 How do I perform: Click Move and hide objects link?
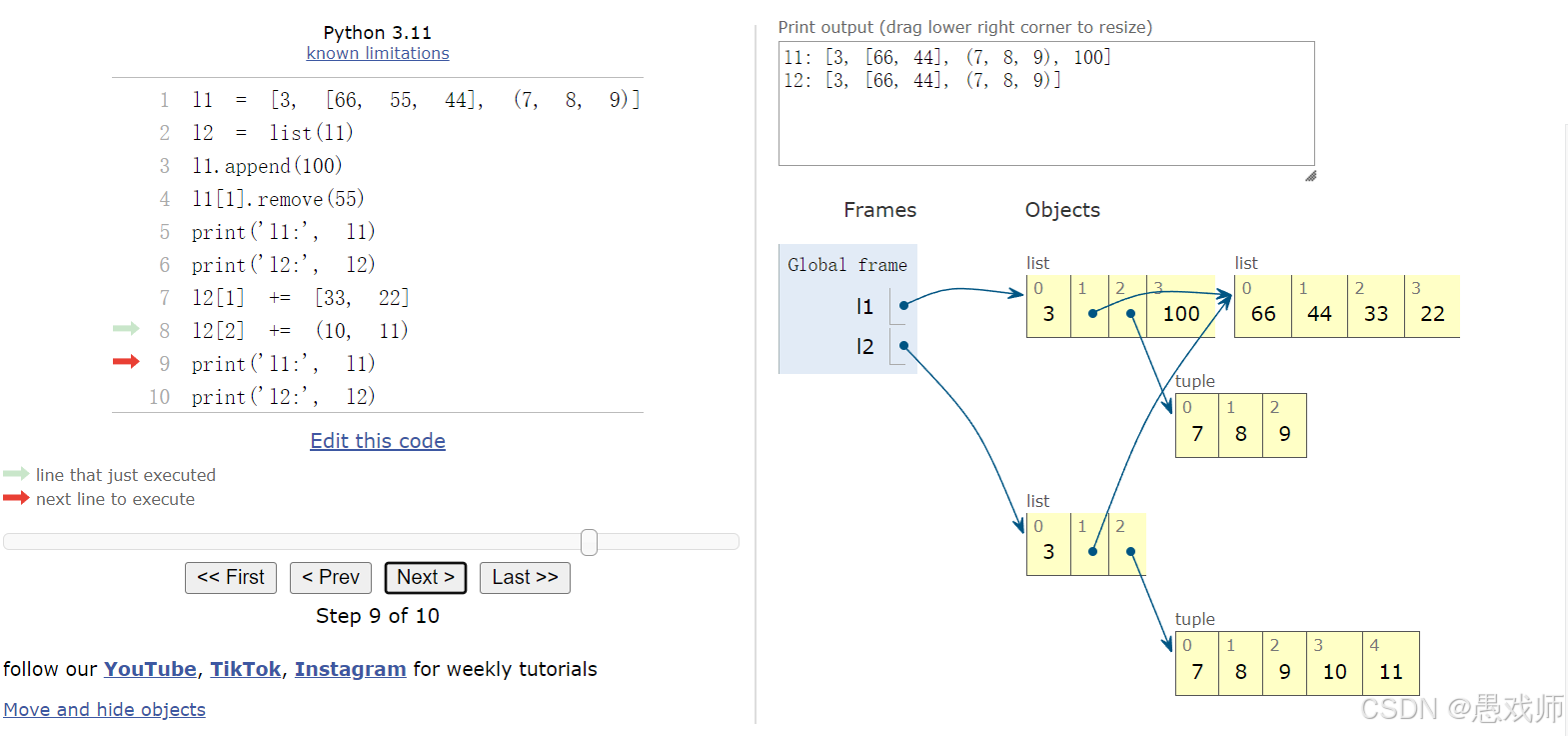coord(105,710)
